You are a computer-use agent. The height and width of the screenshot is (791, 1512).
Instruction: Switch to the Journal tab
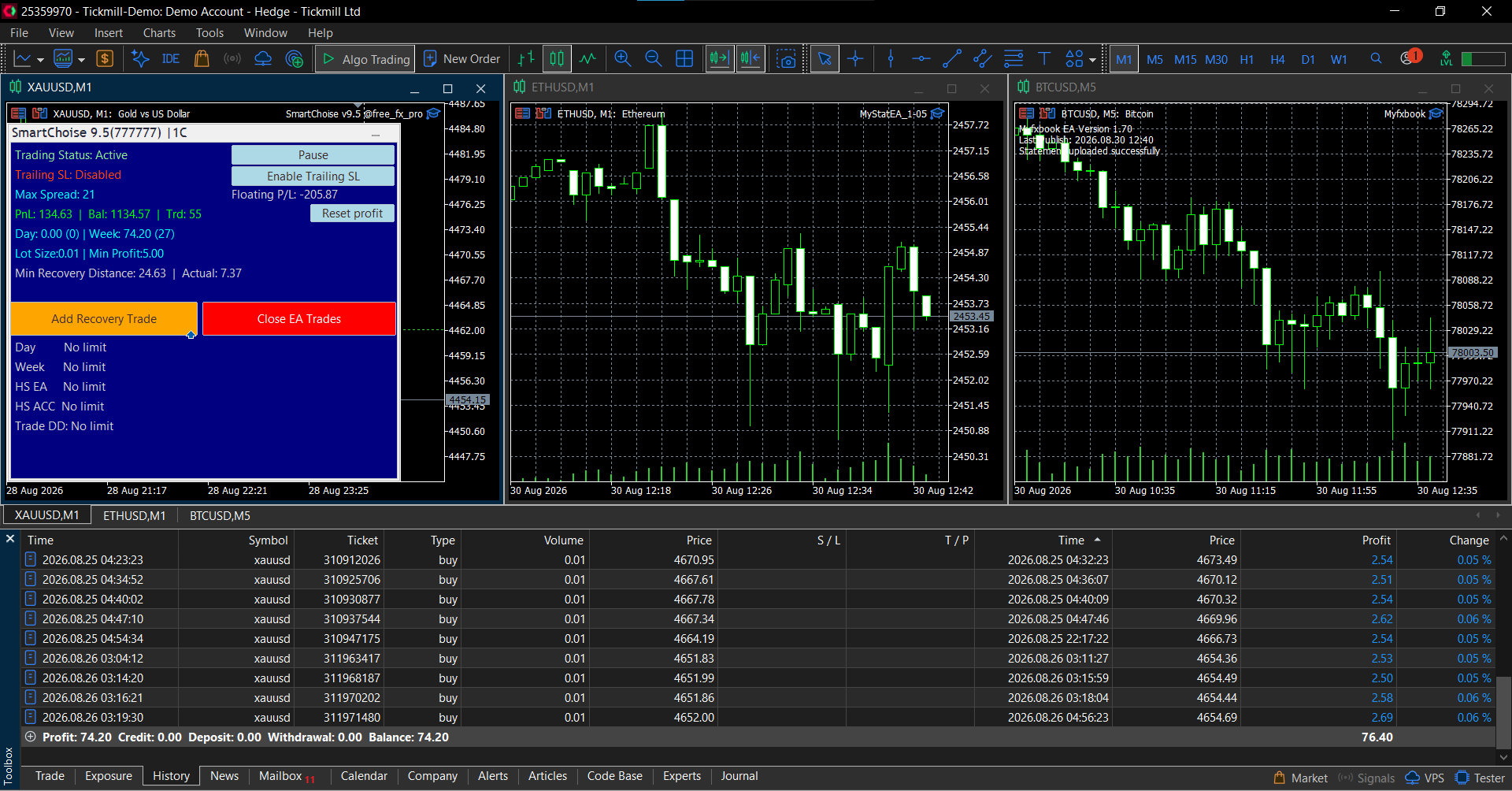739,776
